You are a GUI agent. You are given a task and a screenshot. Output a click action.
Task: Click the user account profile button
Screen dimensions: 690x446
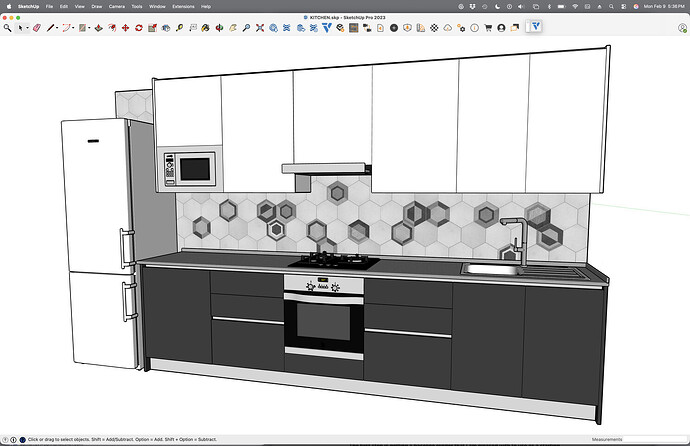501,28
